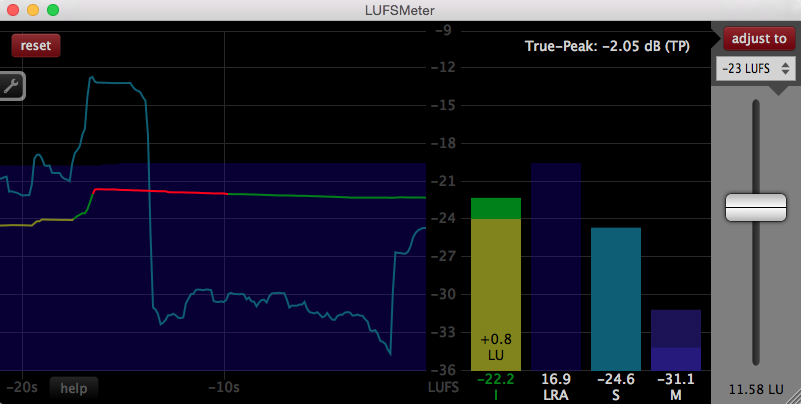Click the red reset button
The width and height of the screenshot is (801, 404).
[36, 45]
